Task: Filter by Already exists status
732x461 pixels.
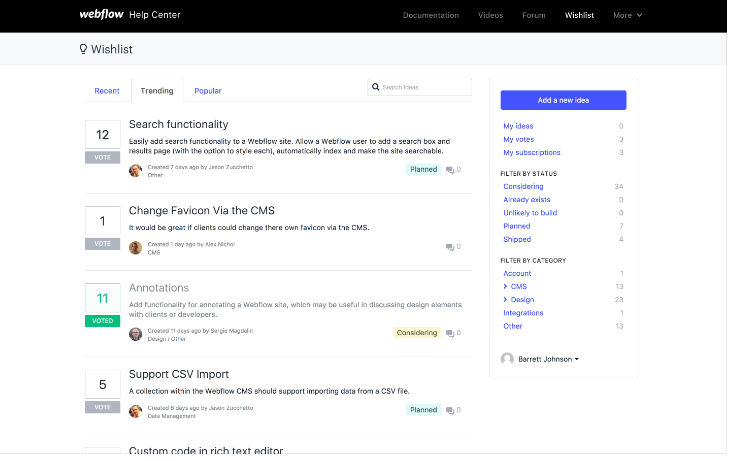Action: 527,200
